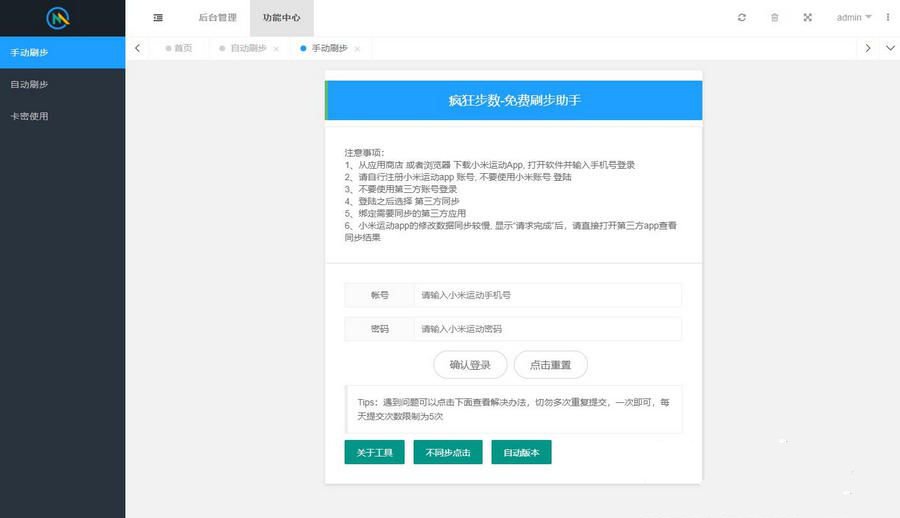The height and width of the screenshot is (518, 900).
Task: Open the more options vertical dots icon
Action: click(887, 17)
